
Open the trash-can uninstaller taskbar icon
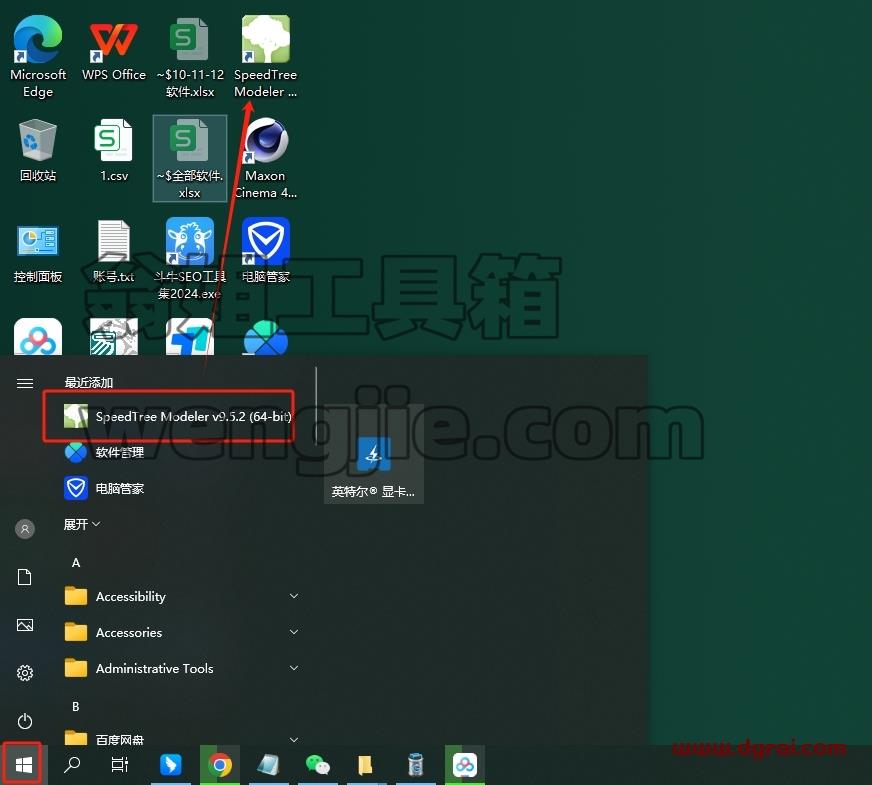[x=415, y=765]
